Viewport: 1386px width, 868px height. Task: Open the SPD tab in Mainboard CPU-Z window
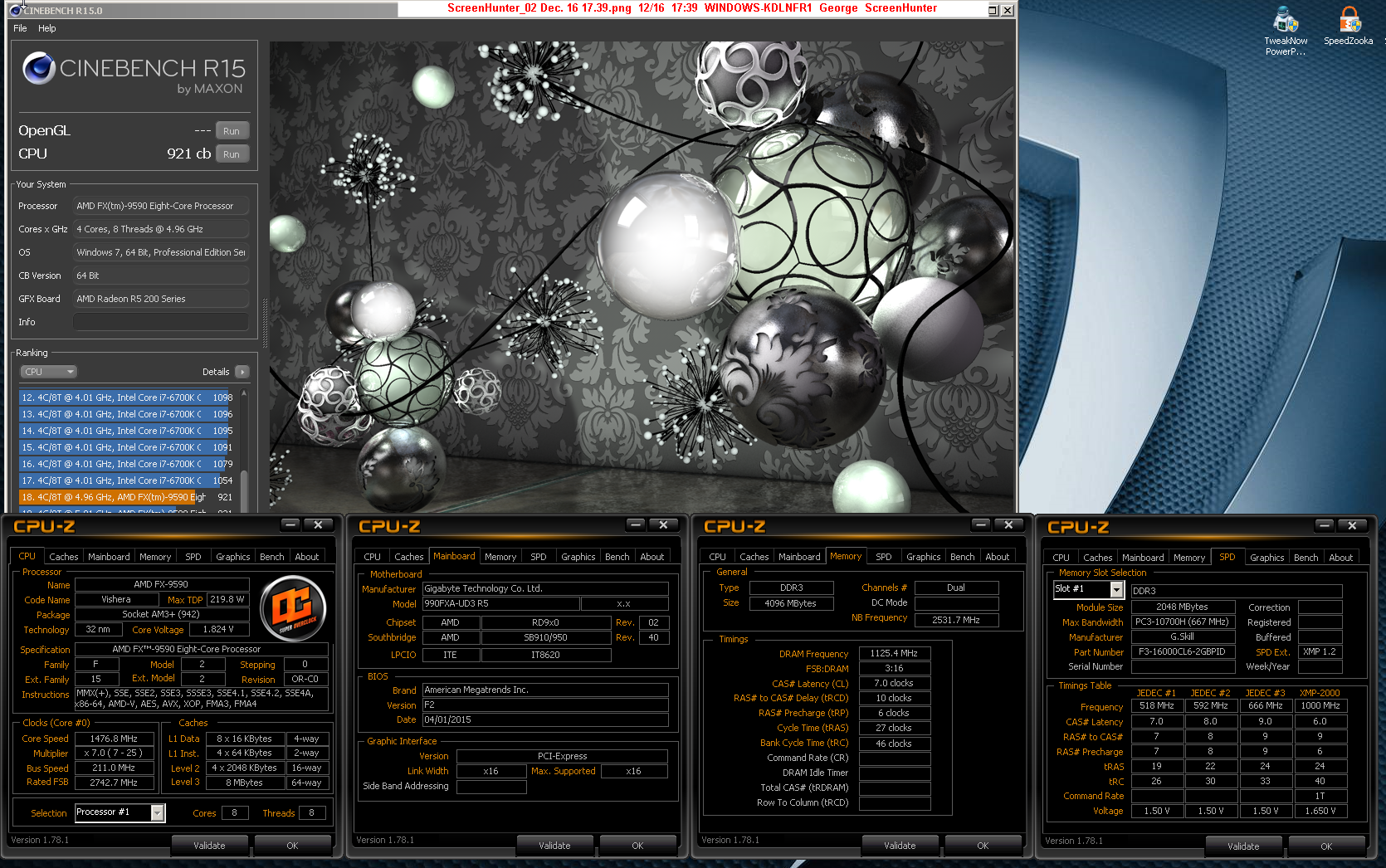coord(539,557)
